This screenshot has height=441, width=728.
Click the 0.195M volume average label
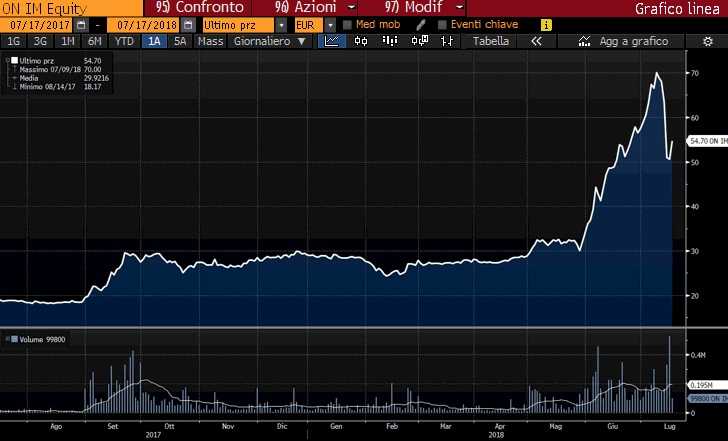pos(708,385)
